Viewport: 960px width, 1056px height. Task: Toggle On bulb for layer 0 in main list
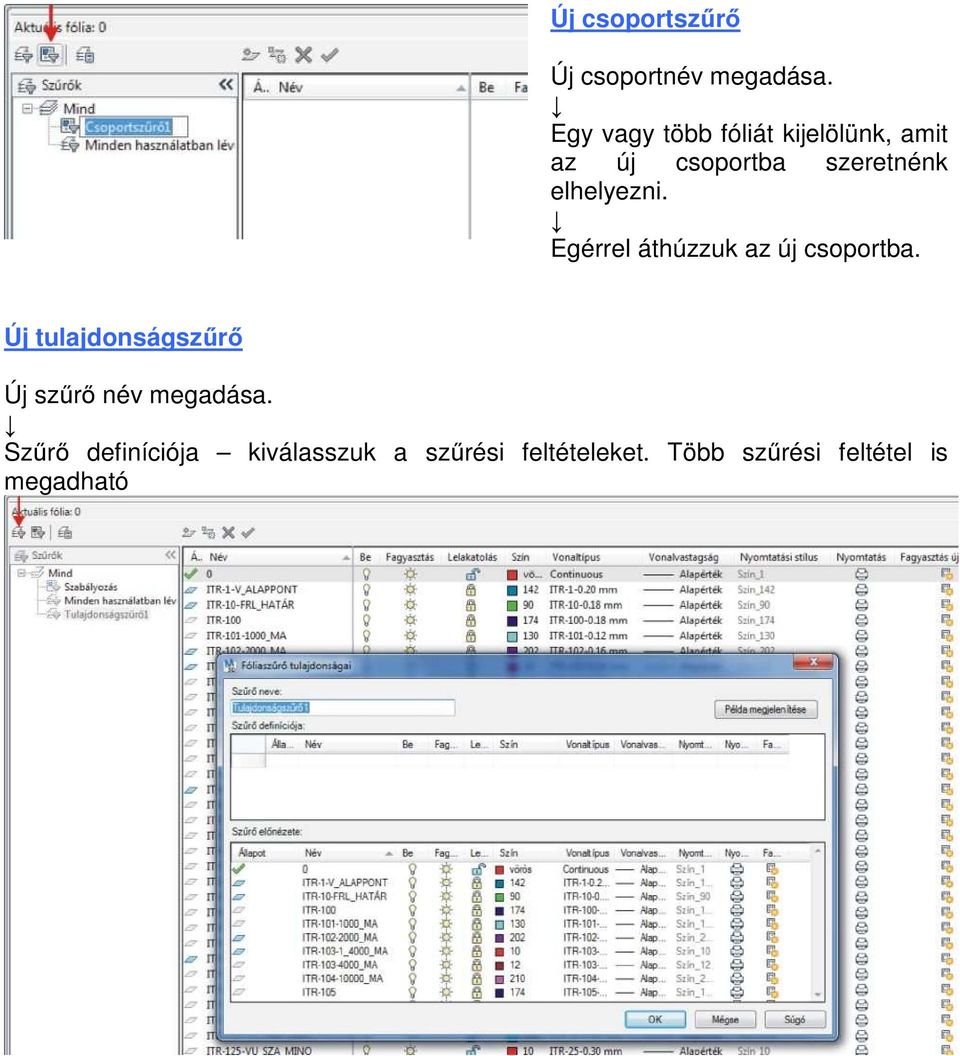pos(366,574)
